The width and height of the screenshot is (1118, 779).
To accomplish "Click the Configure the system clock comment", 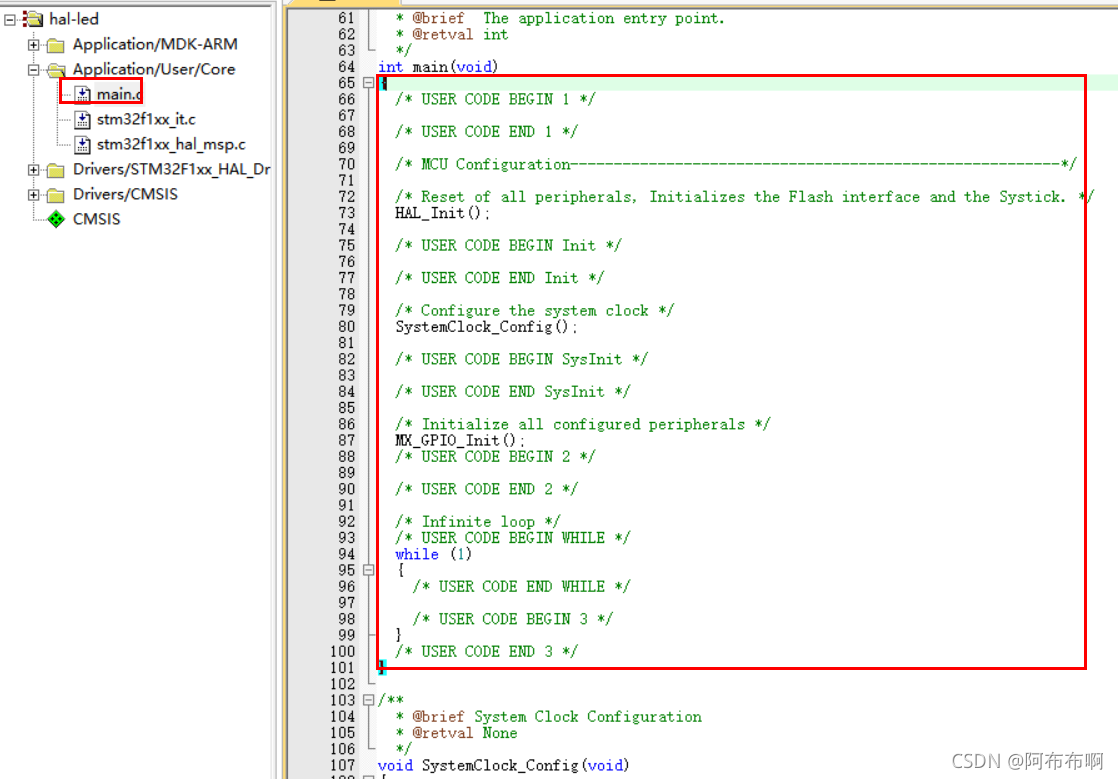I will click(535, 311).
